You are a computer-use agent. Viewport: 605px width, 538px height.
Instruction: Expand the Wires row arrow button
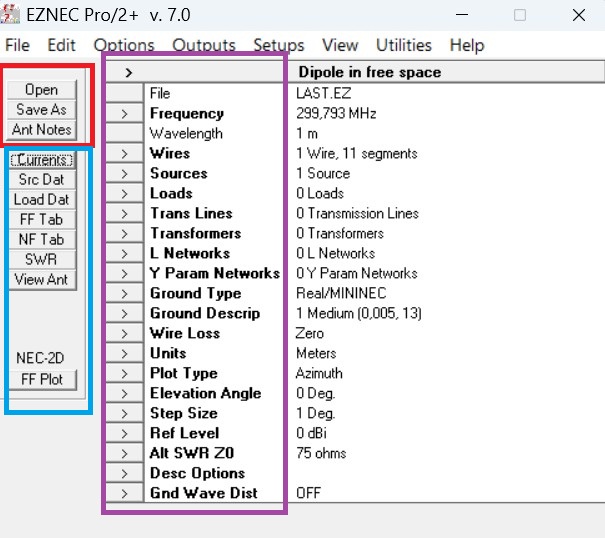coord(124,154)
